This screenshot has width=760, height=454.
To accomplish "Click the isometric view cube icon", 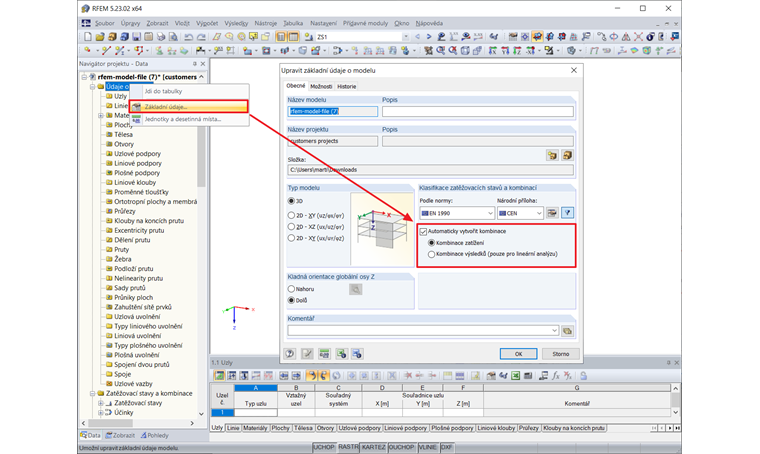I will pos(465,50).
